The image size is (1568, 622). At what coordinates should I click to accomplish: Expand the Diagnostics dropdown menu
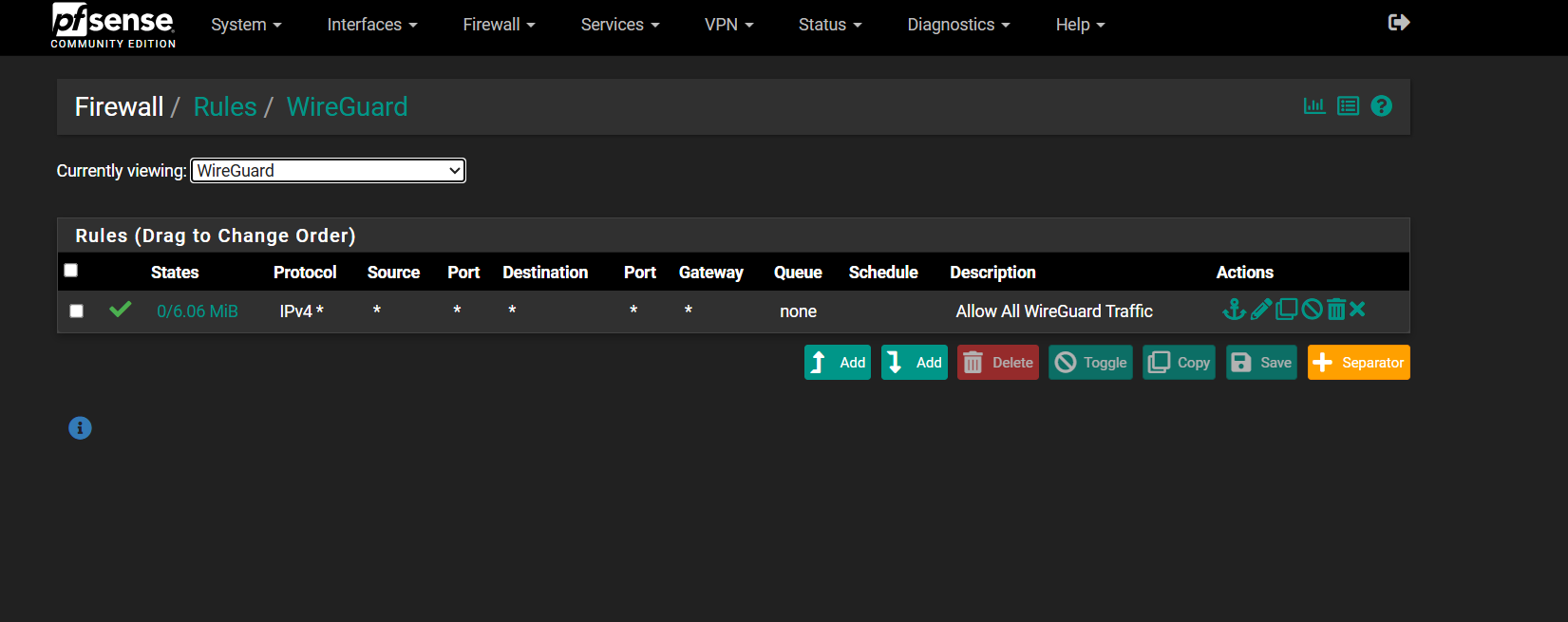[958, 25]
